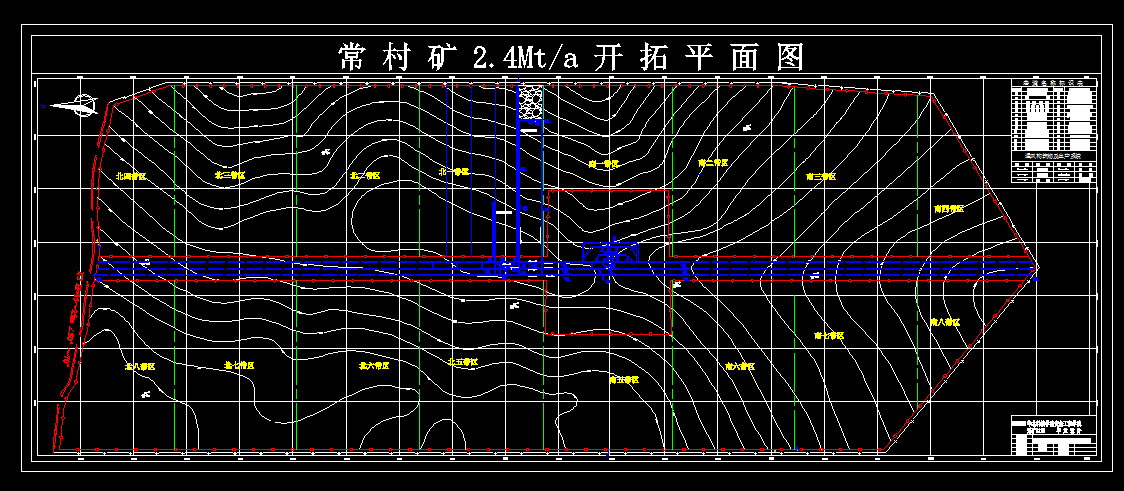Image resolution: width=1124 pixels, height=491 pixels.
Task: Select the 北一带区 zone label
Action: pos(454,172)
